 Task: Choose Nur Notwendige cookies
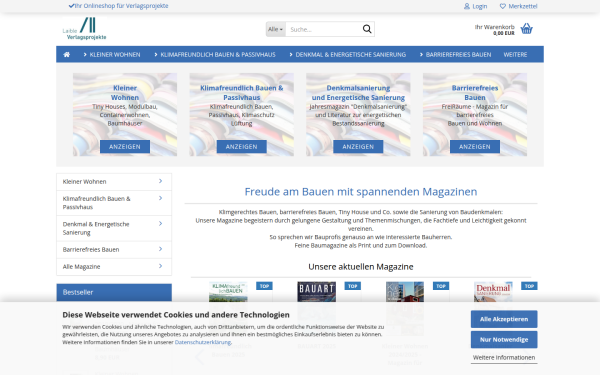point(504,339)
